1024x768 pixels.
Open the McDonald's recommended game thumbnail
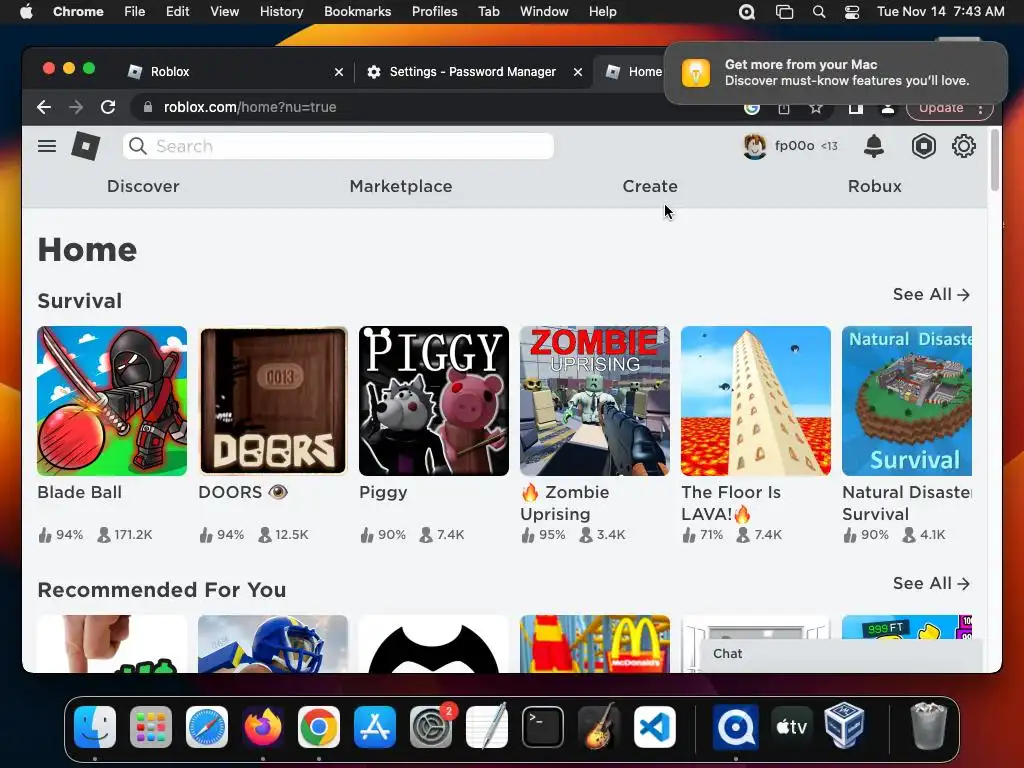[x=595, y=643]
